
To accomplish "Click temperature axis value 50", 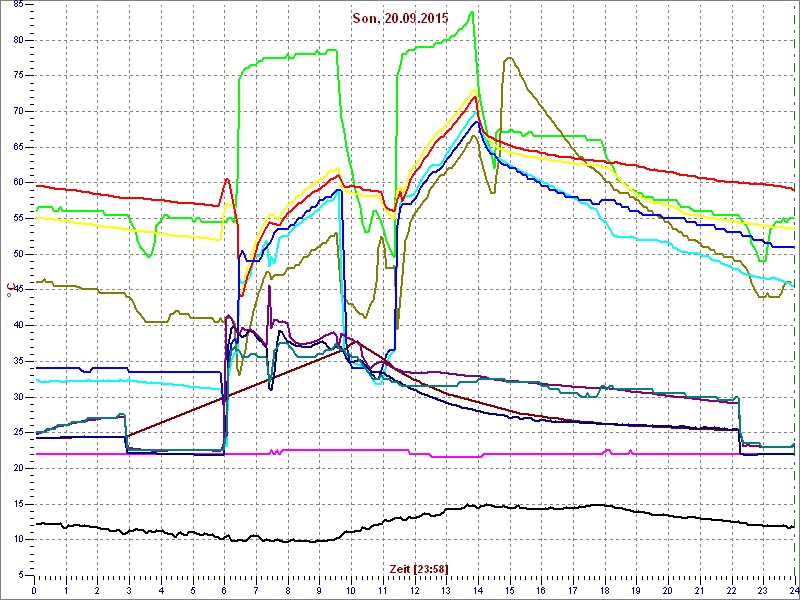I will (17, 254).
